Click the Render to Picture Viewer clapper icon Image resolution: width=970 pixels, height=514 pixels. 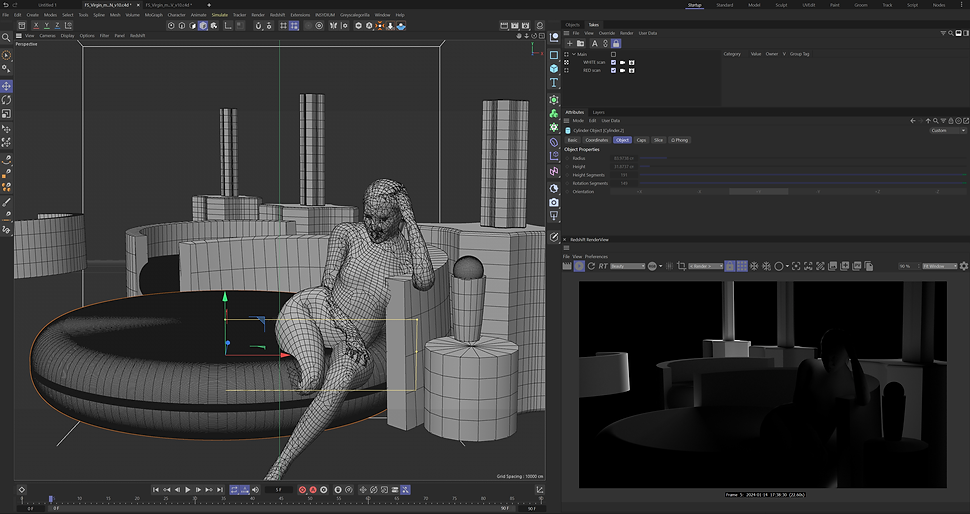click(x=515, y=26)
